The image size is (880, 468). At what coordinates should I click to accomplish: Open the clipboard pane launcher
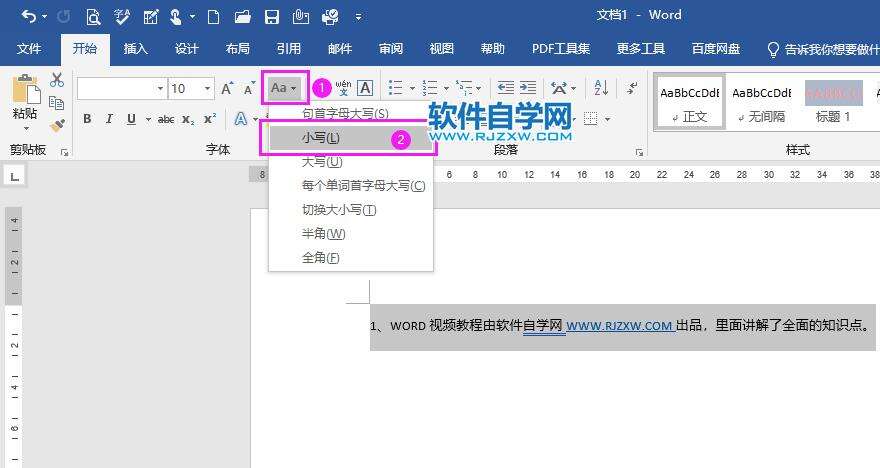pyautogui.click(x=64, y=152)
